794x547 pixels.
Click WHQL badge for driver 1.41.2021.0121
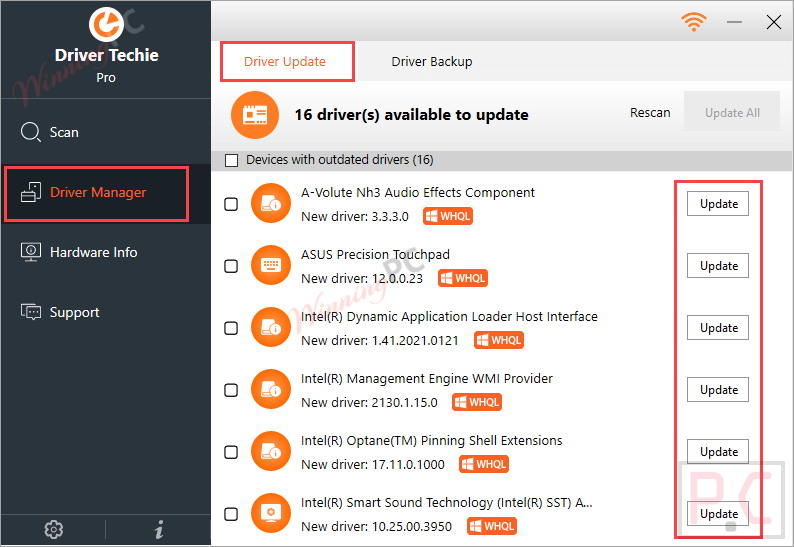pyautogui.click(x=499, y=340)
